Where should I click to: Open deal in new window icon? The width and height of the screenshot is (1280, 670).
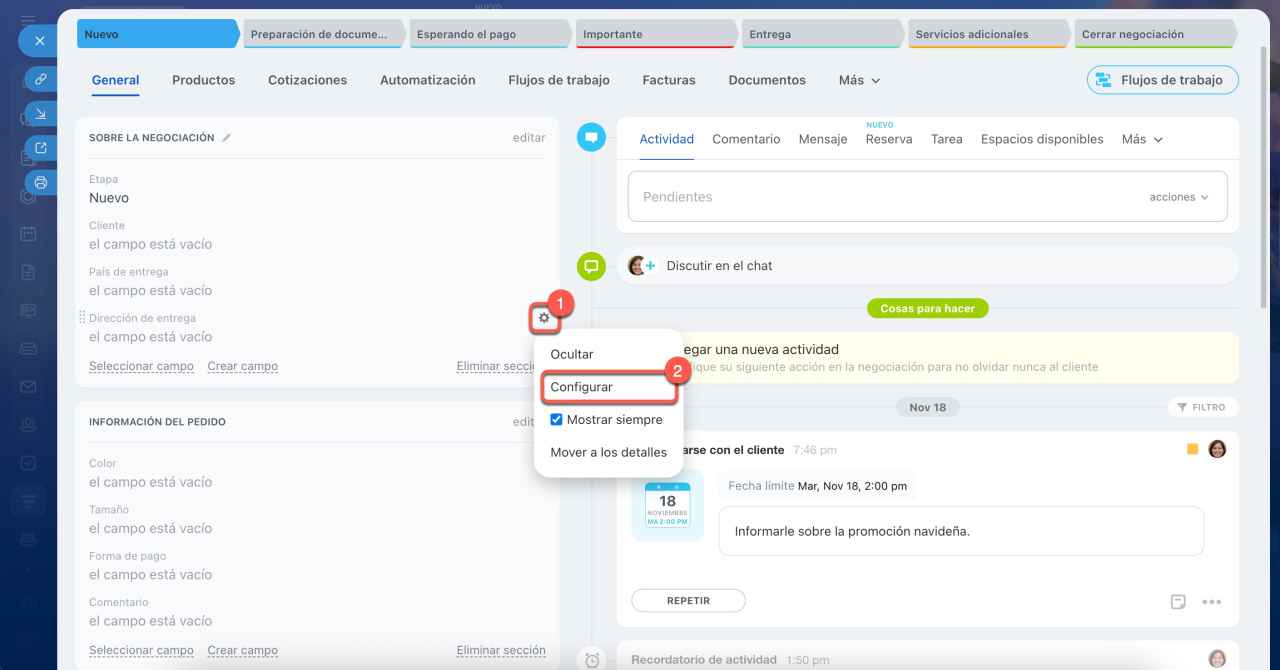pos(41,148)
